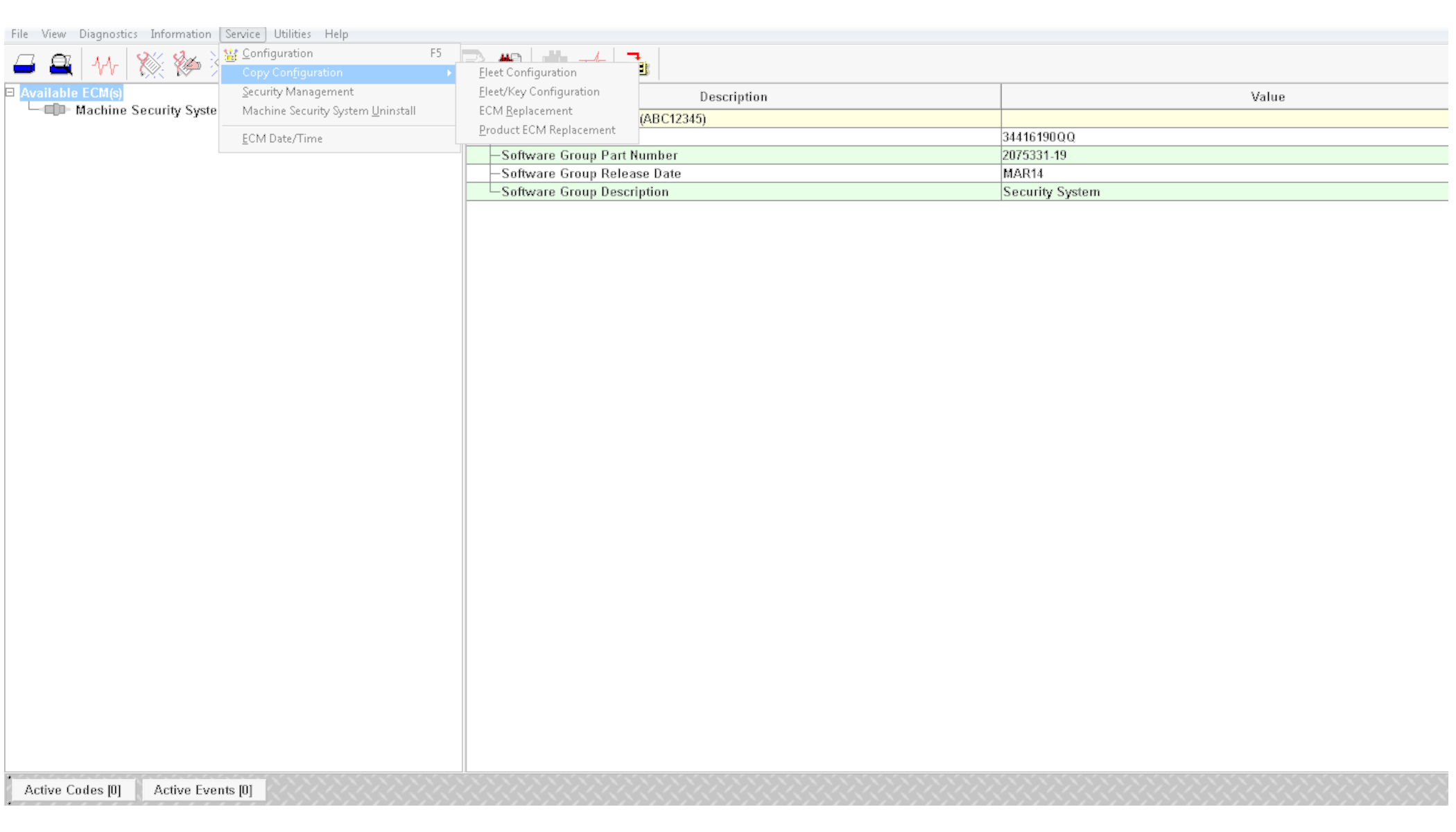1456x832 pixels.
Task: Open the Information menu
Action: (x=181, y=34)
